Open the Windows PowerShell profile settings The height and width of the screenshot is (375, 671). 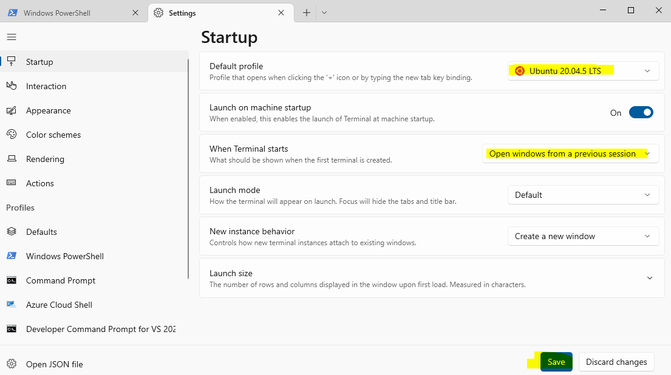click(94, 256)
